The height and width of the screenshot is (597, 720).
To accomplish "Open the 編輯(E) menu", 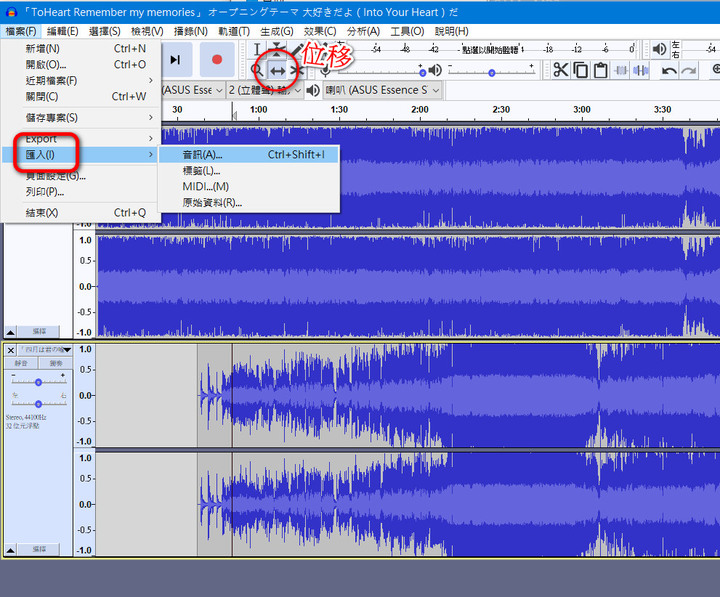I will (62, 31).
